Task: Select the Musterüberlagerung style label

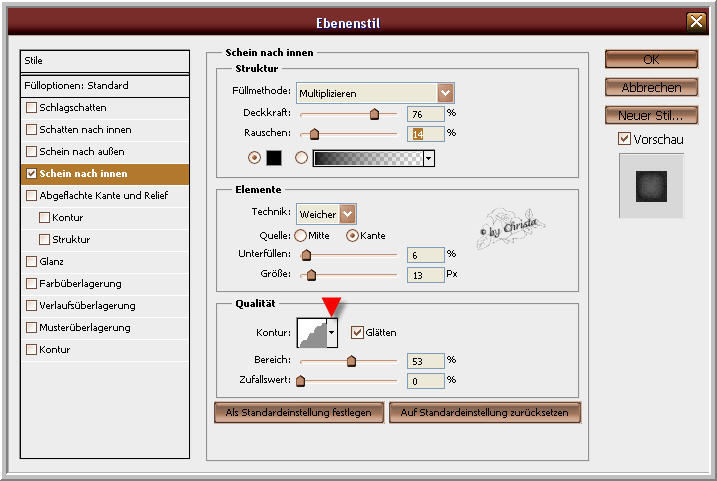Action: tap(85, 327)
